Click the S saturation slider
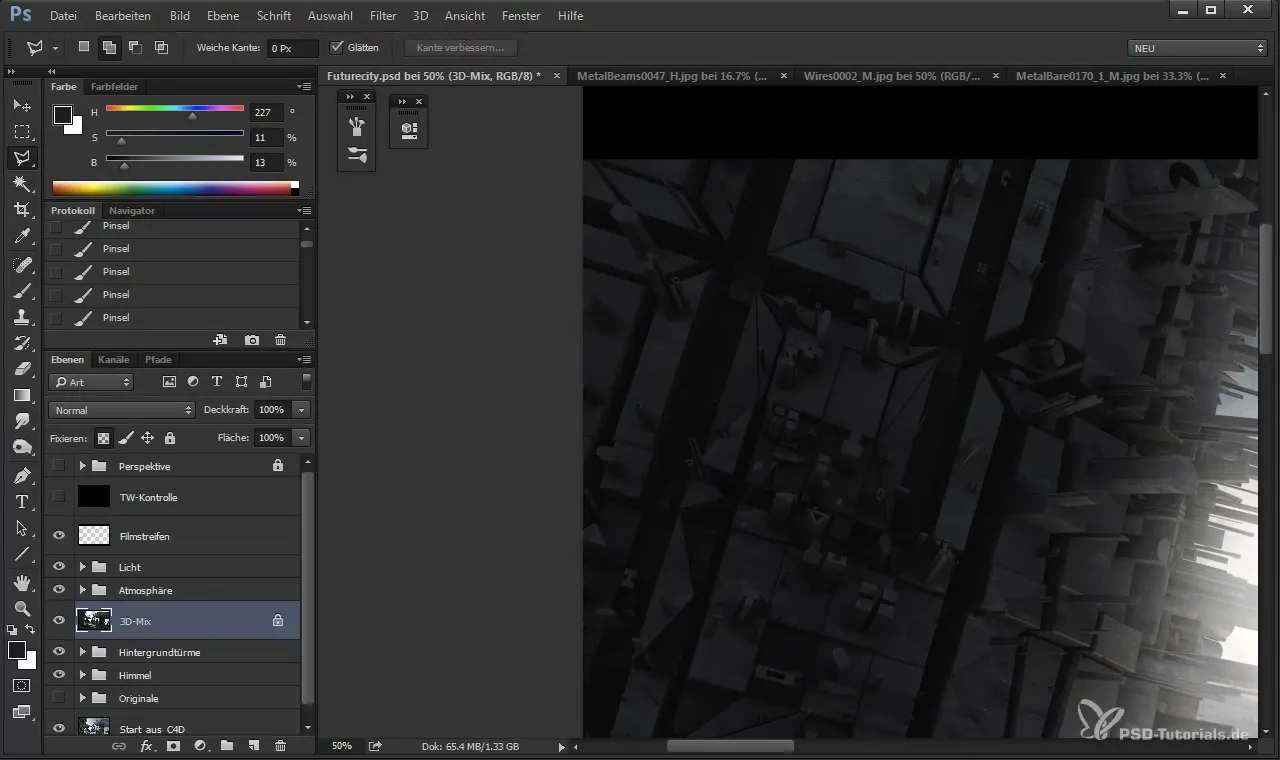 (175, 134)
